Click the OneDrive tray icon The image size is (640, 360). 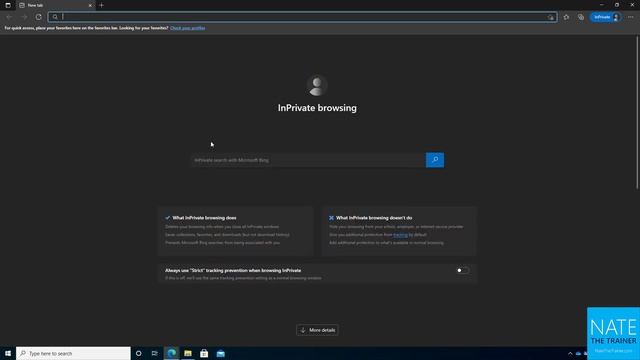(x=578, y=353)
